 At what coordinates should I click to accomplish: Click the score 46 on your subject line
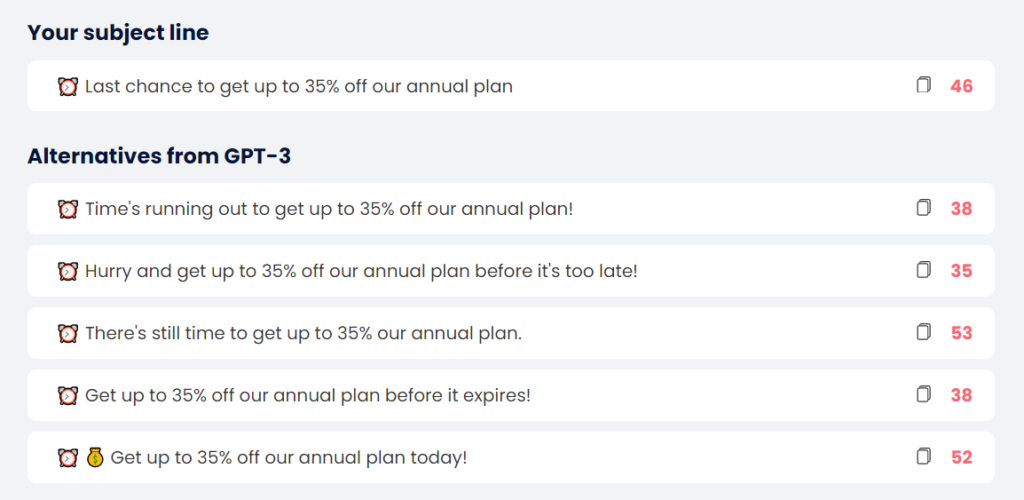click(961, 87)
